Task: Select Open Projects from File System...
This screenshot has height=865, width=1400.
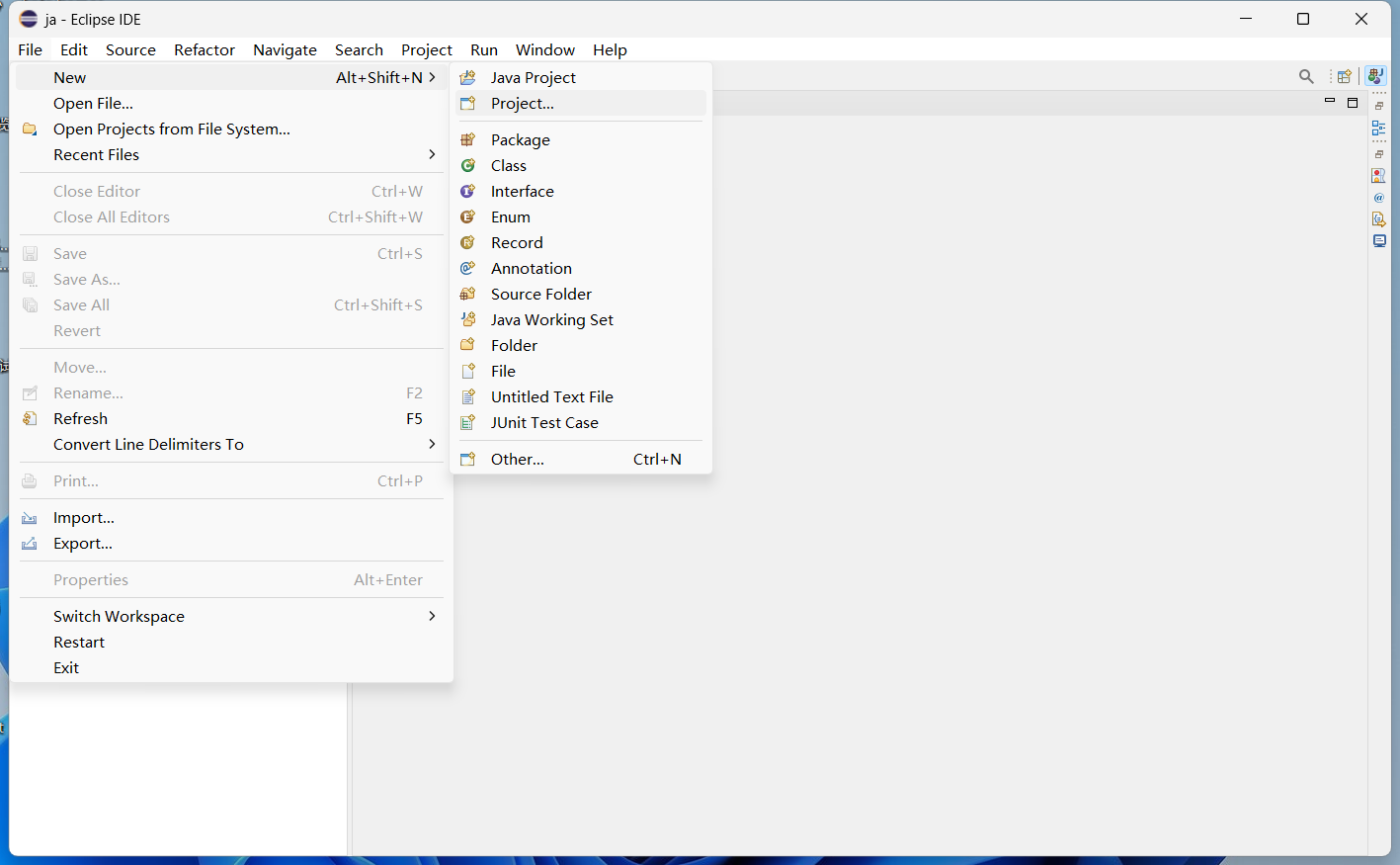Action: [x=228, y=129]
